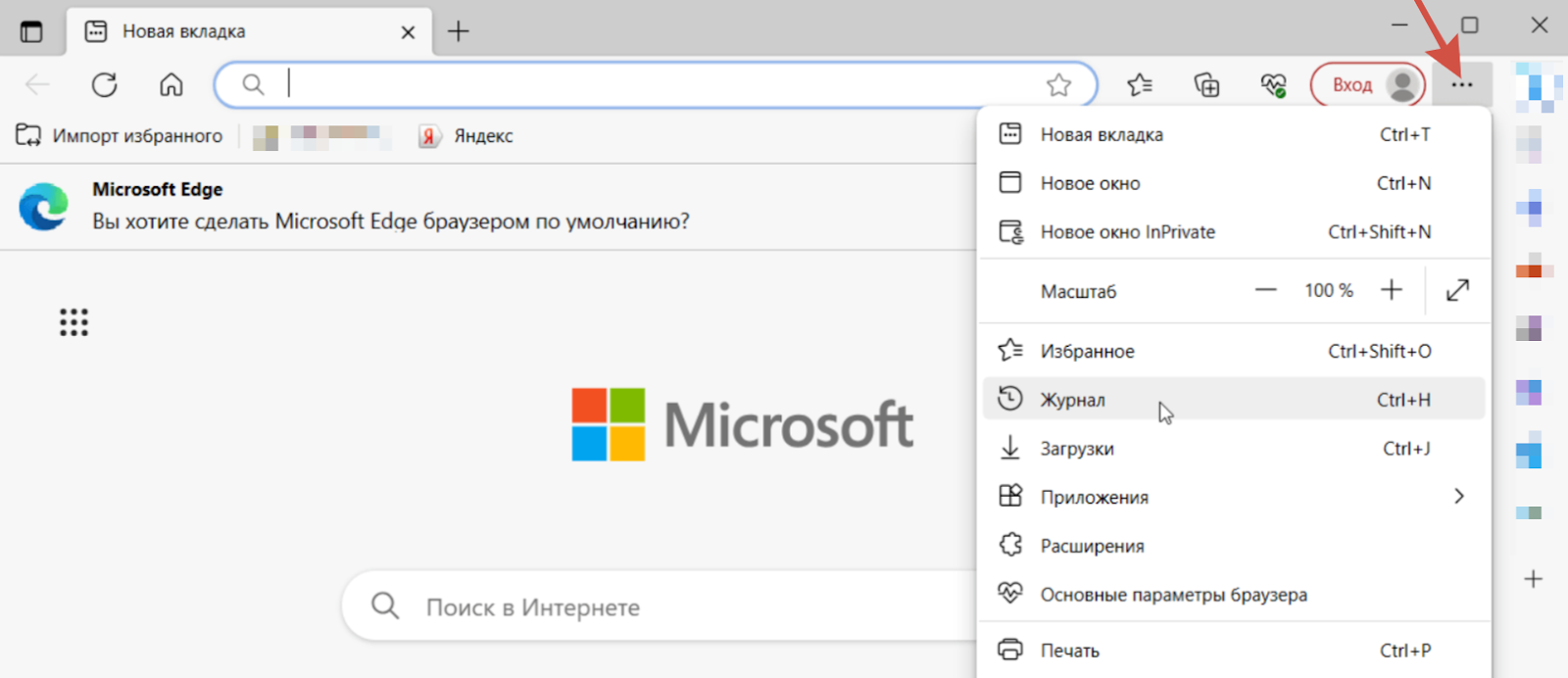Open Импорт избранного in favorites bar
Screen dimensions: 1568x678
pos(120,136)
